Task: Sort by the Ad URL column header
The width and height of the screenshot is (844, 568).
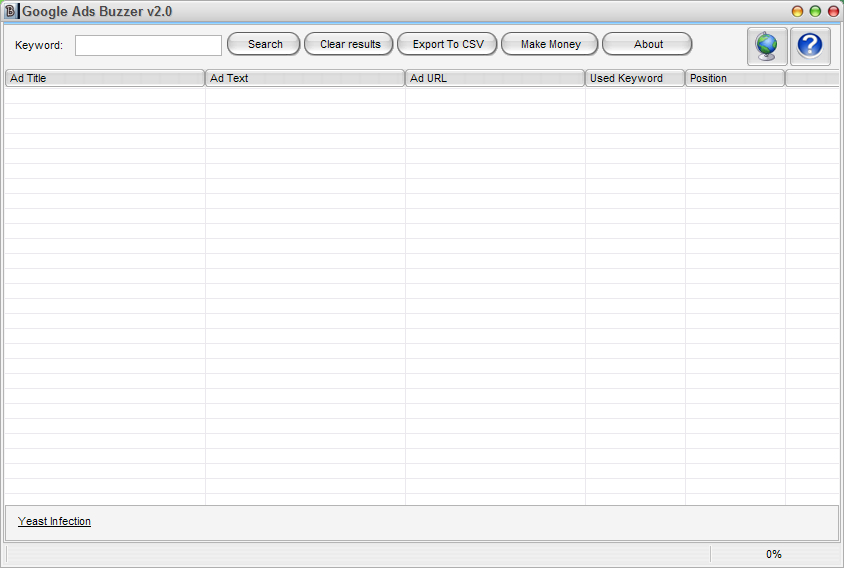Action: pyautogui.click(x=495, y=78)
